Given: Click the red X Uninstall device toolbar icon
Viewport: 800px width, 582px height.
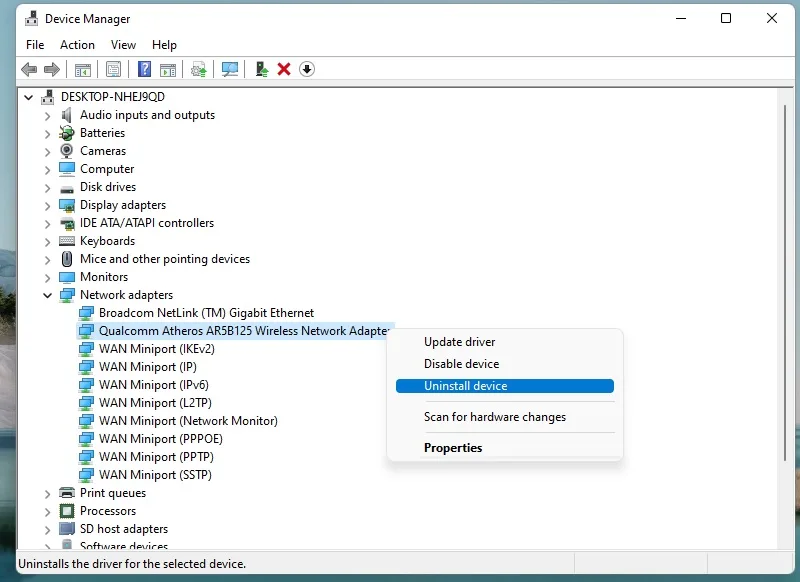Looking at the screenshot, I should point(284,69).
